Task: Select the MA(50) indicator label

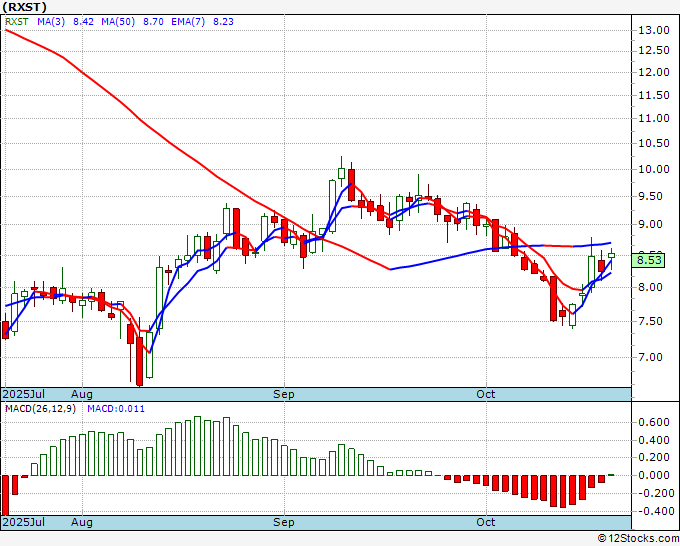Action: coord(118,22)
